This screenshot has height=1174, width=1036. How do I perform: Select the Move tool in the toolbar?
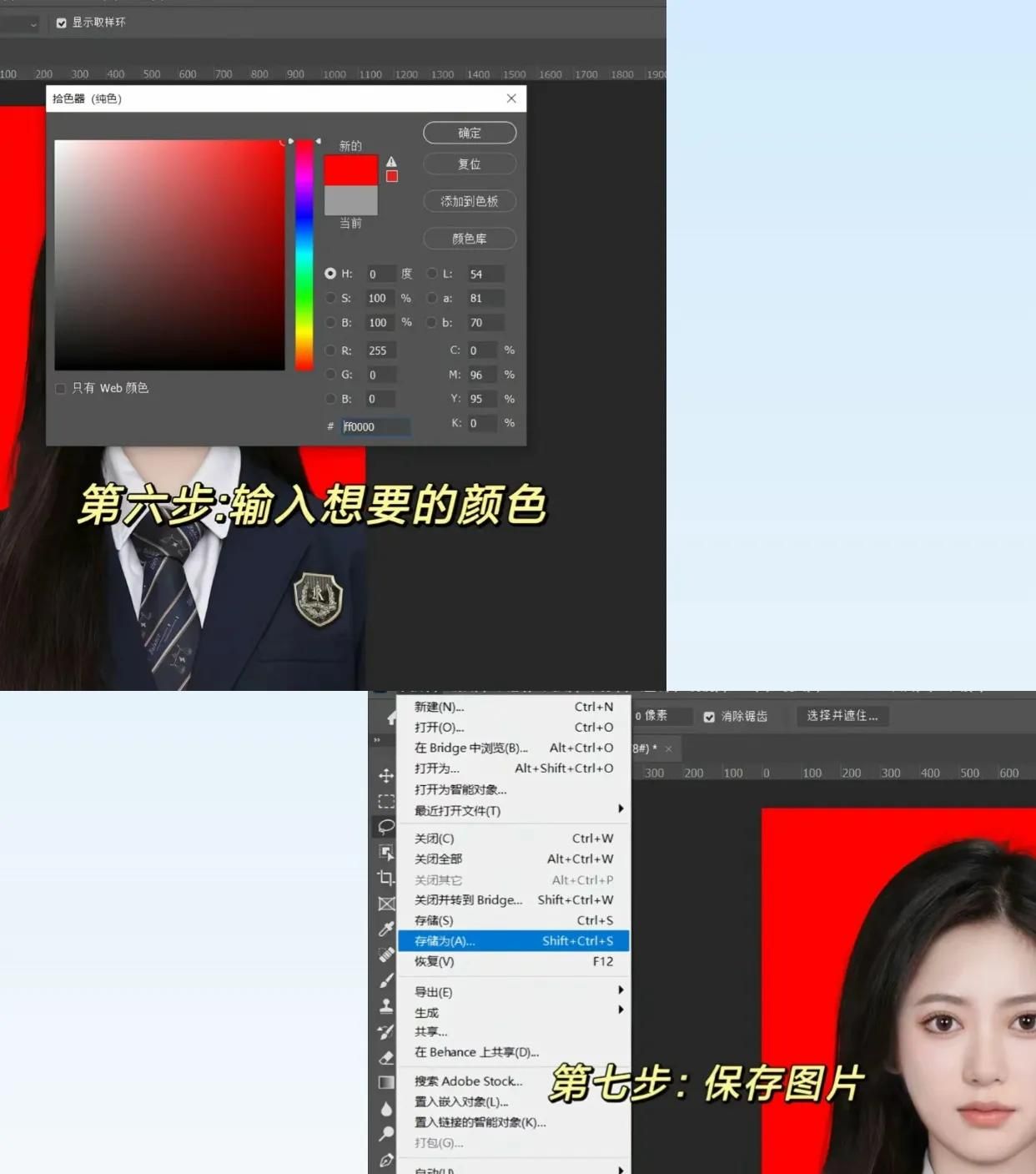(385, 777)
